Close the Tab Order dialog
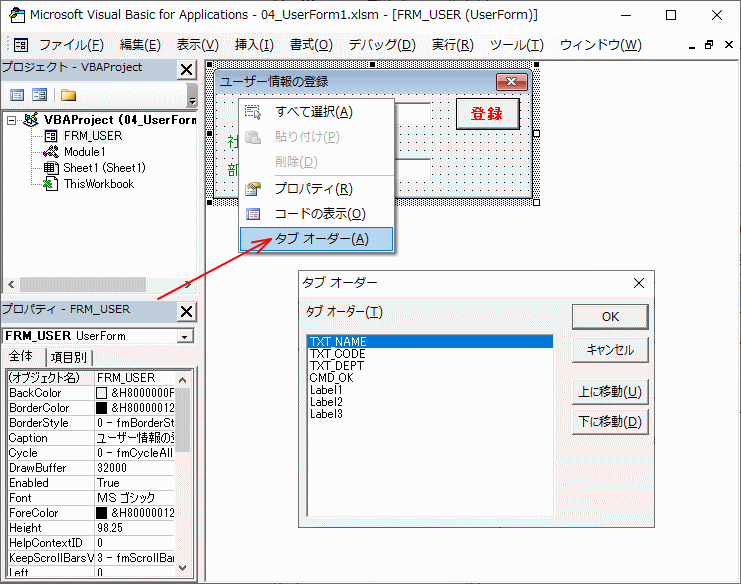Screen dimensions: 741x584 [639, 283]
